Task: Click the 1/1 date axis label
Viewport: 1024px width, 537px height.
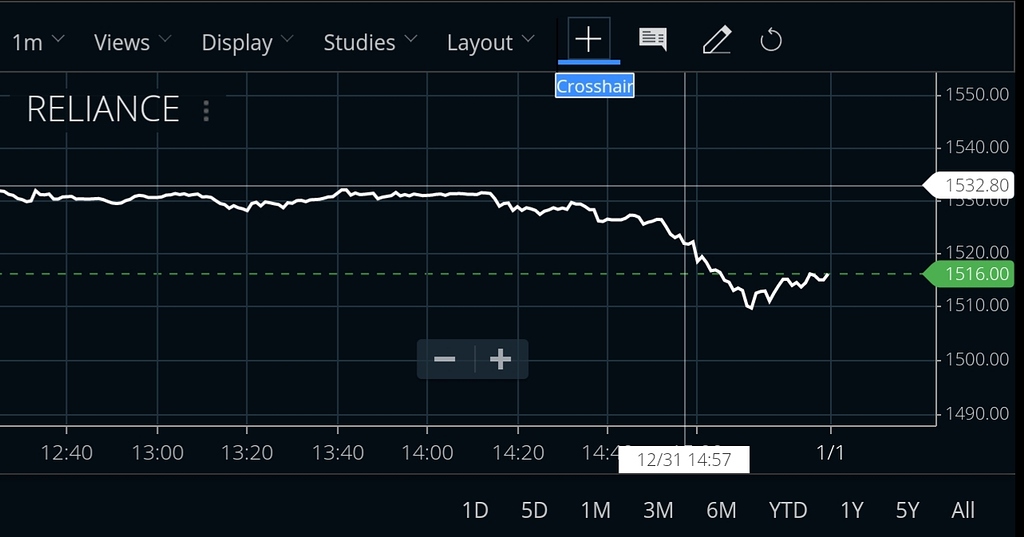Action: click(x=830, y=453)
